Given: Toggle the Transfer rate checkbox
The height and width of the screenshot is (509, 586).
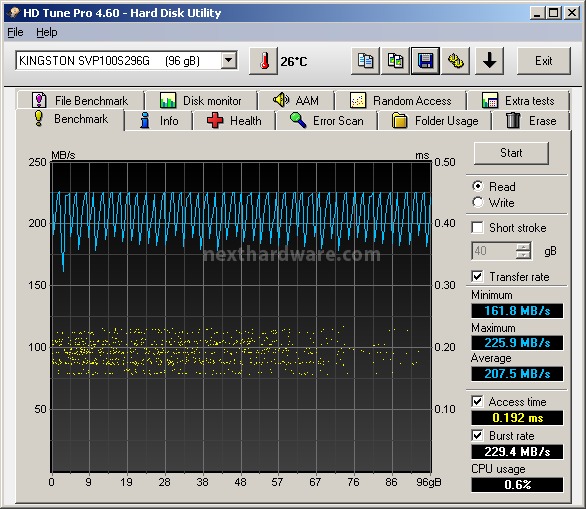Looking at the screenshot, I should (477, 277).
